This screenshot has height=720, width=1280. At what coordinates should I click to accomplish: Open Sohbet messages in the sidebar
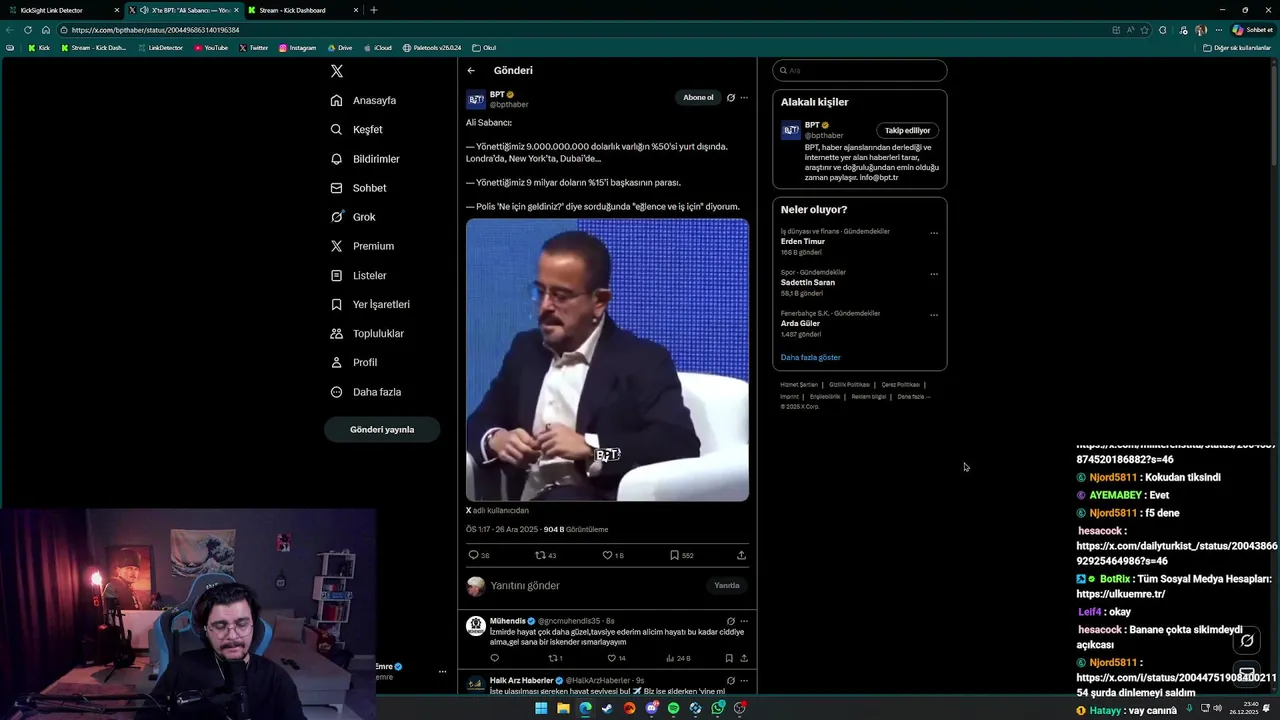click(x=358, y=188)
